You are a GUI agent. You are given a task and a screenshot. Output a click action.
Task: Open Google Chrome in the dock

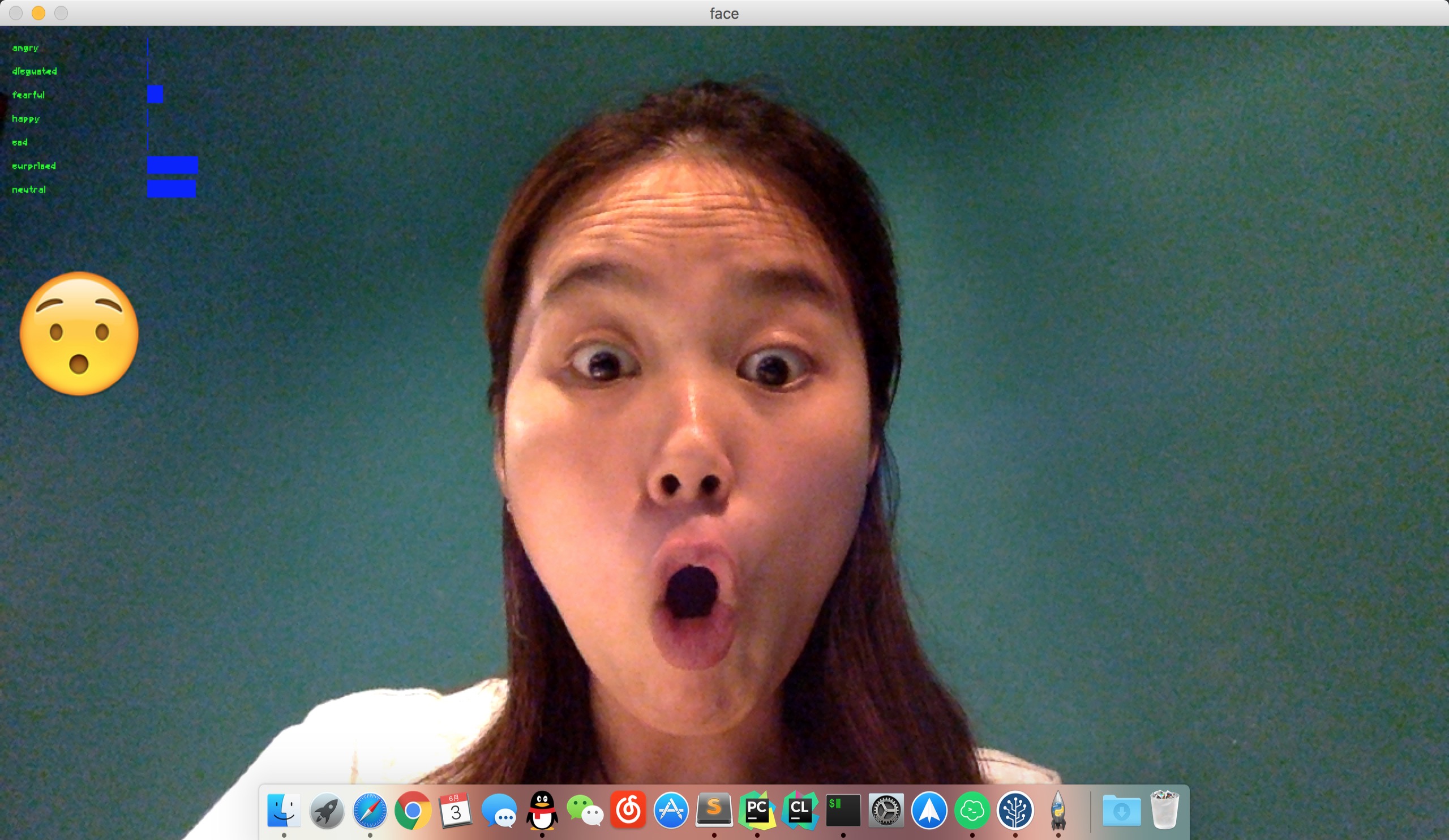coord(413,810)
